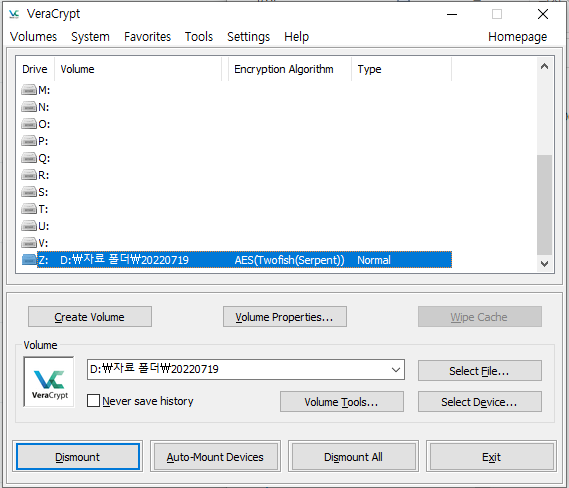Click Select File button

(479, 371)
